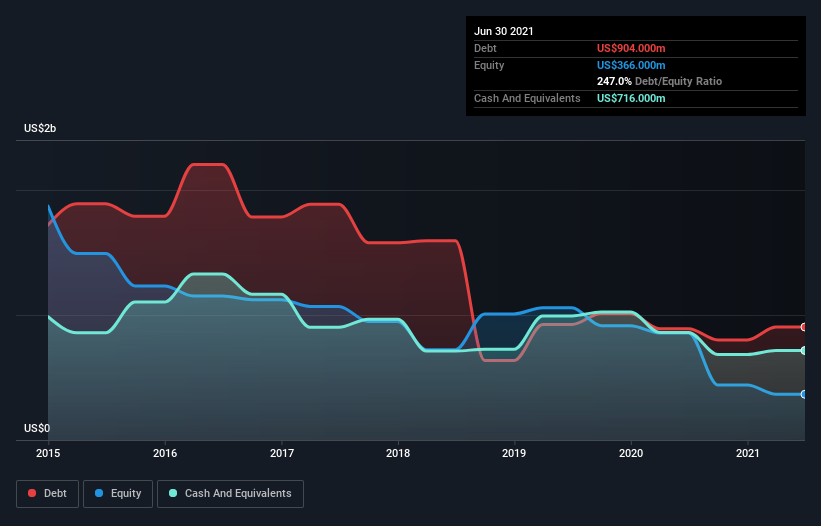The height and width of the screenshot is (526, 821).
Task: Click the 2021 x-axis label
Action: click(748, 453)
